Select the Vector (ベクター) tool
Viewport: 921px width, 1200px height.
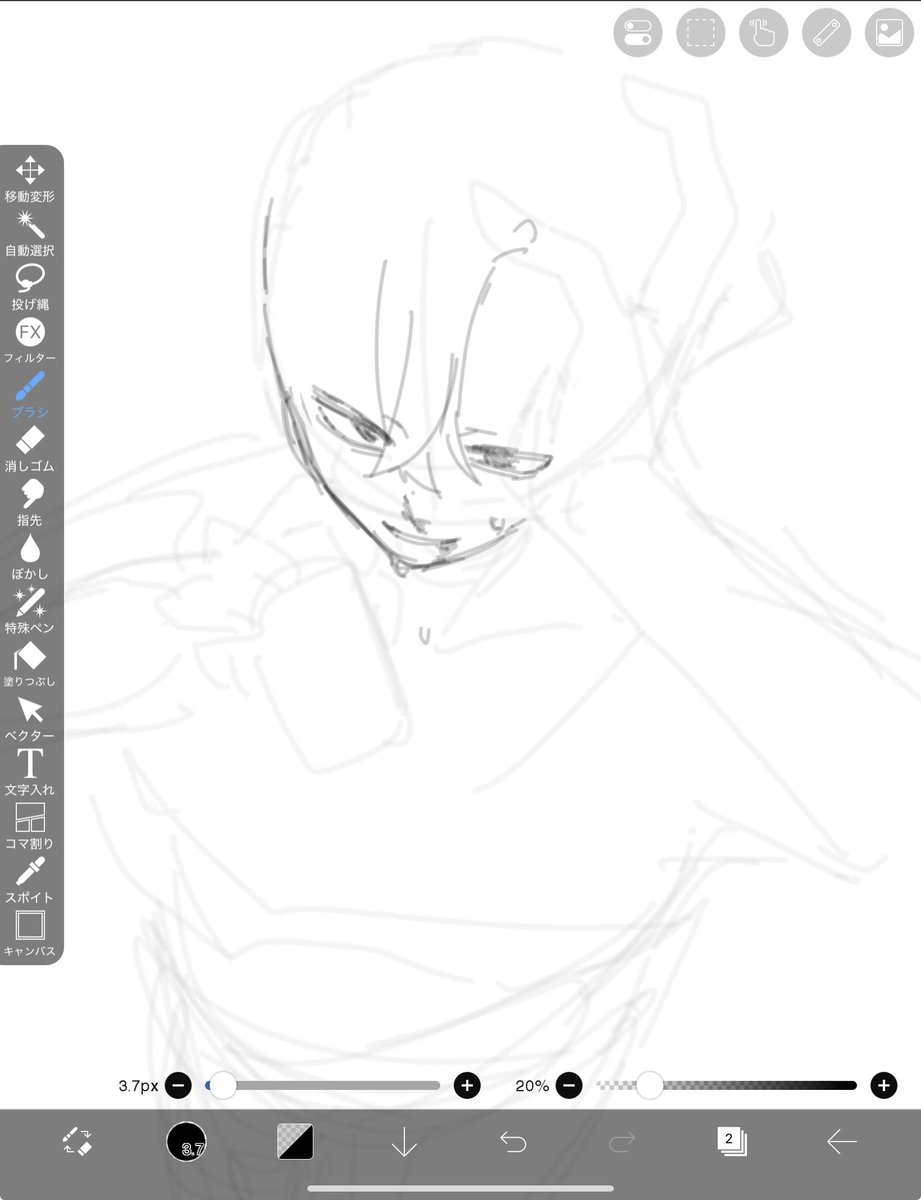30,719
